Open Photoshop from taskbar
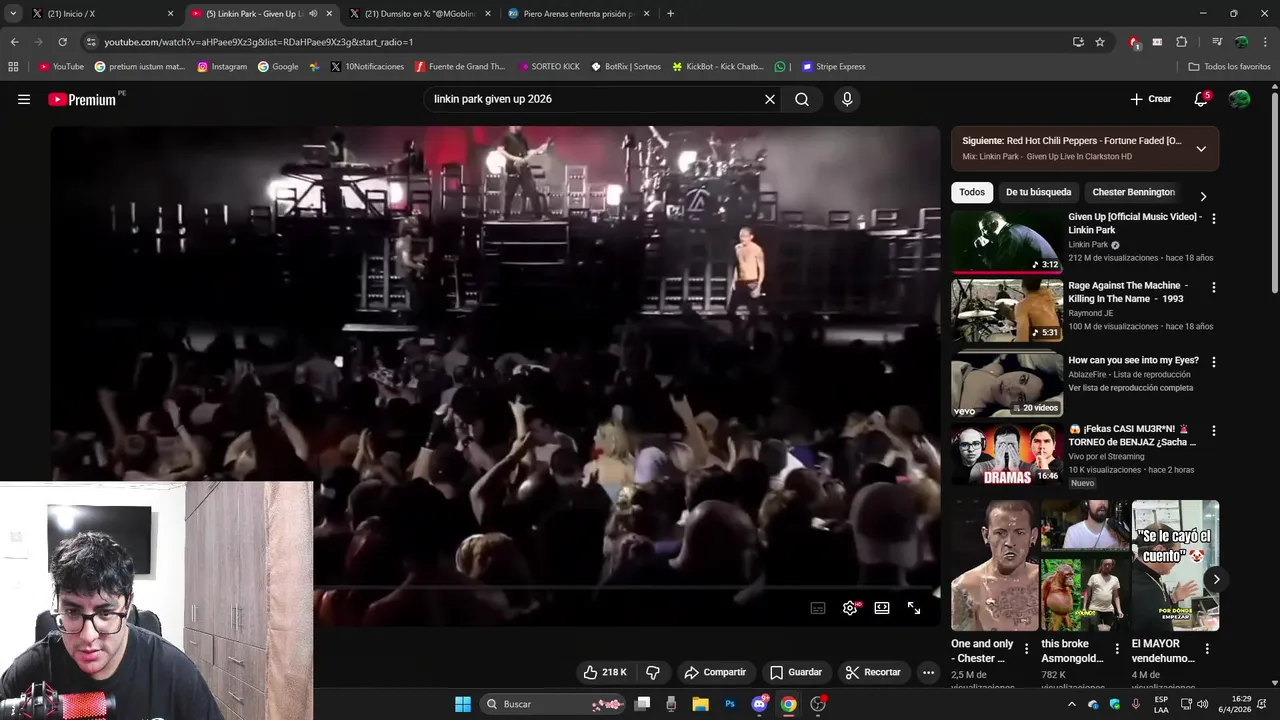 tap(730, 704)
